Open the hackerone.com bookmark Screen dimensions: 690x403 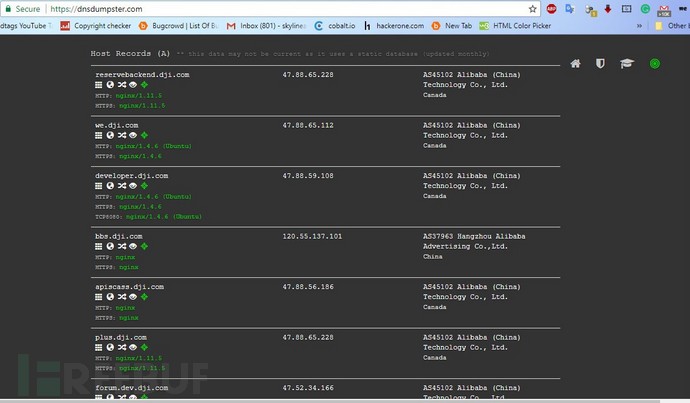(394, 26)
